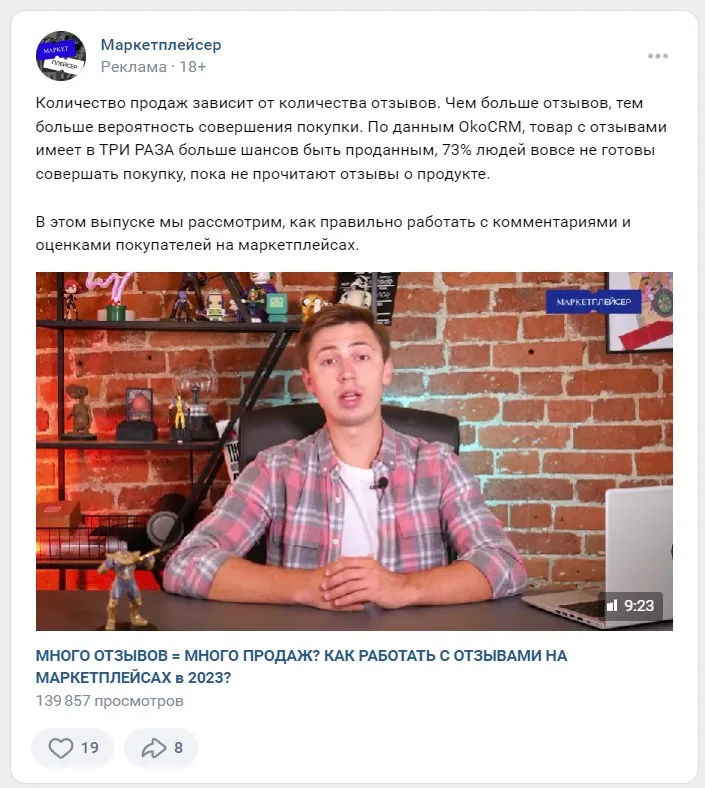
Task: Click the share counter showing 8
Action: coord(178,748)
